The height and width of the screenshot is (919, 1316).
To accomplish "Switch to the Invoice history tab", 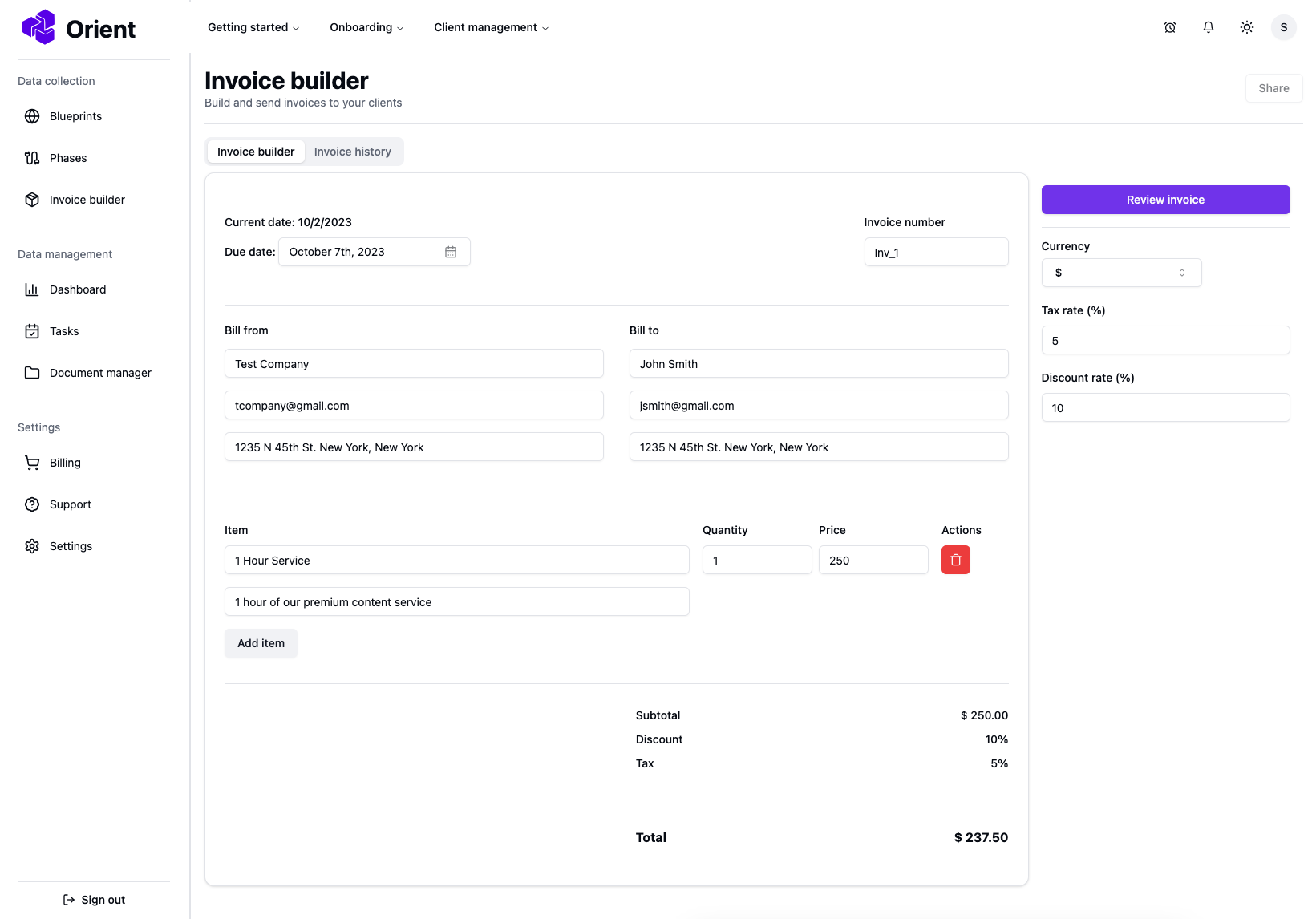I will [x=353, y=152].
